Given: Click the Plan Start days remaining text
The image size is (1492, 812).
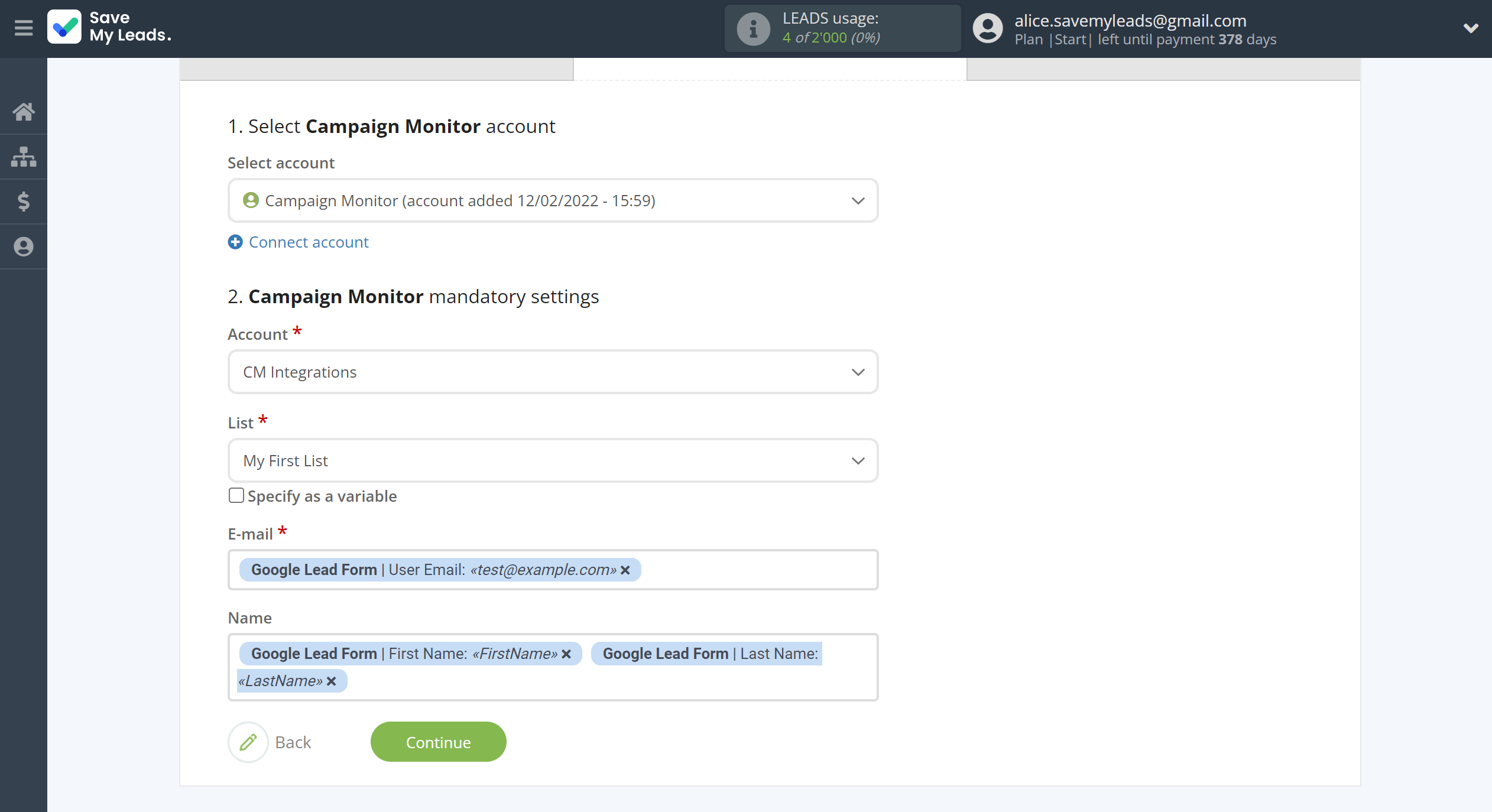Looking at the screenshot, I should coord(1145,40).
